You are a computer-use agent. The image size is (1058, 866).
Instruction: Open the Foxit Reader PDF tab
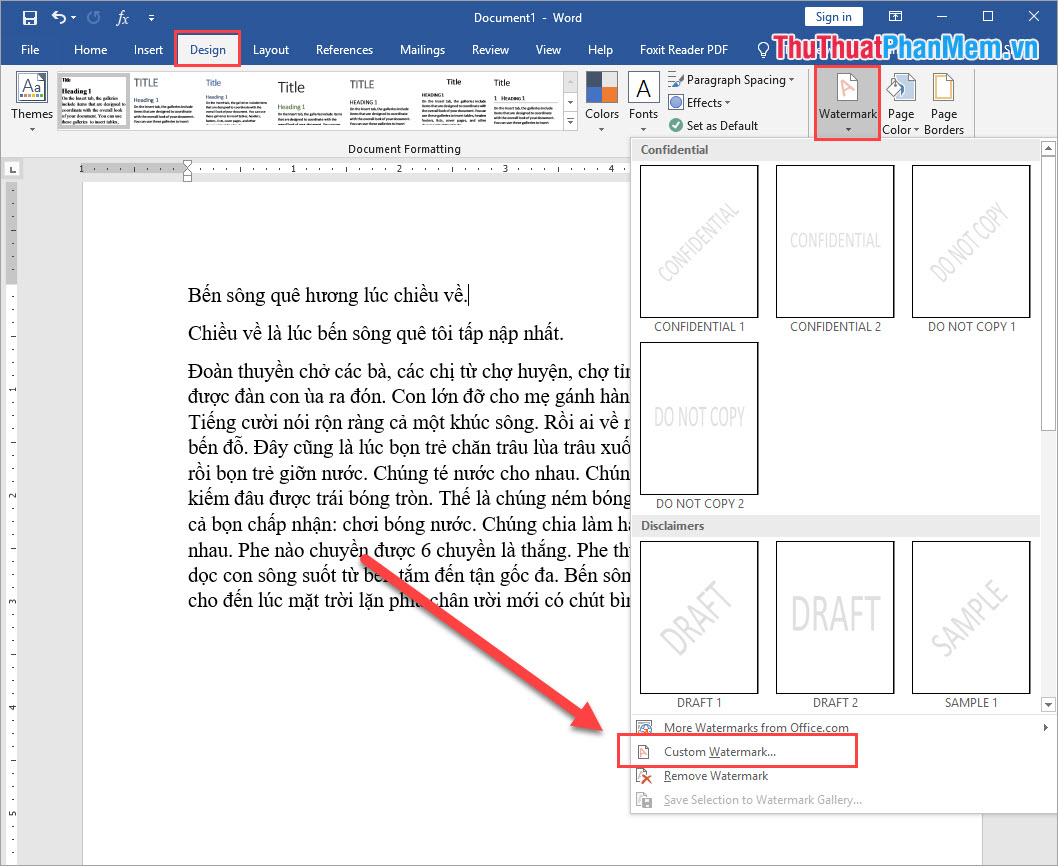(x=684, y=49)
